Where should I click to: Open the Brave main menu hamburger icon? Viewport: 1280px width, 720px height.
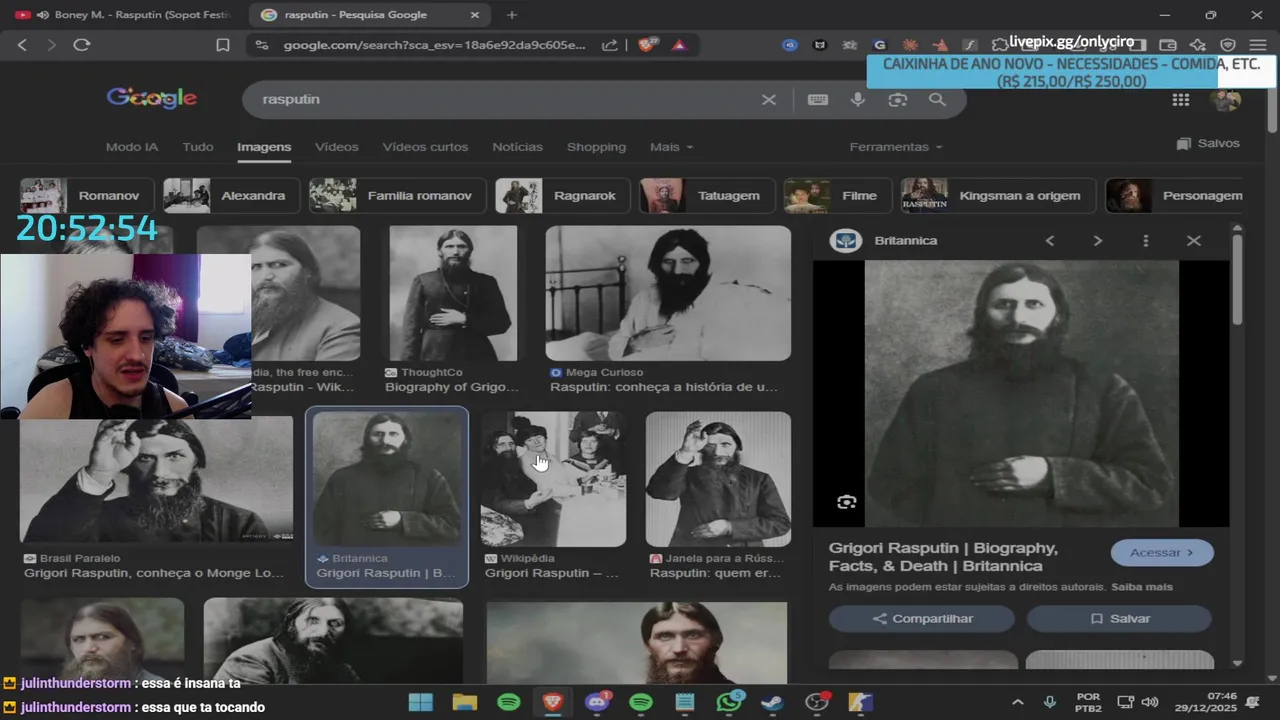coord(1258,45)
